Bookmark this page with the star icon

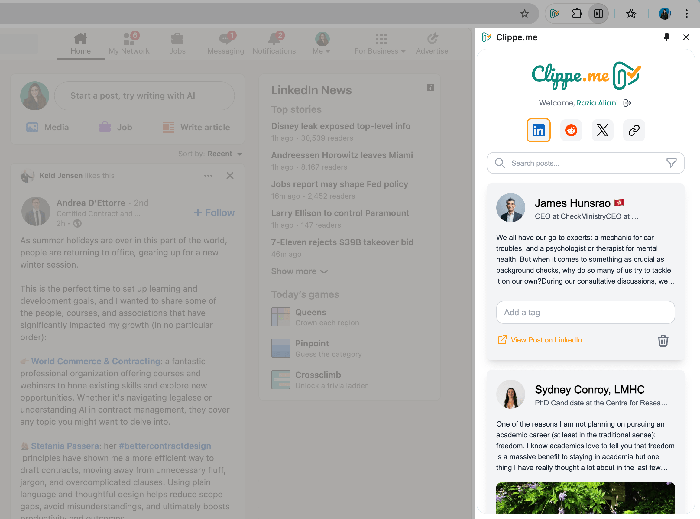click(524, 14)
